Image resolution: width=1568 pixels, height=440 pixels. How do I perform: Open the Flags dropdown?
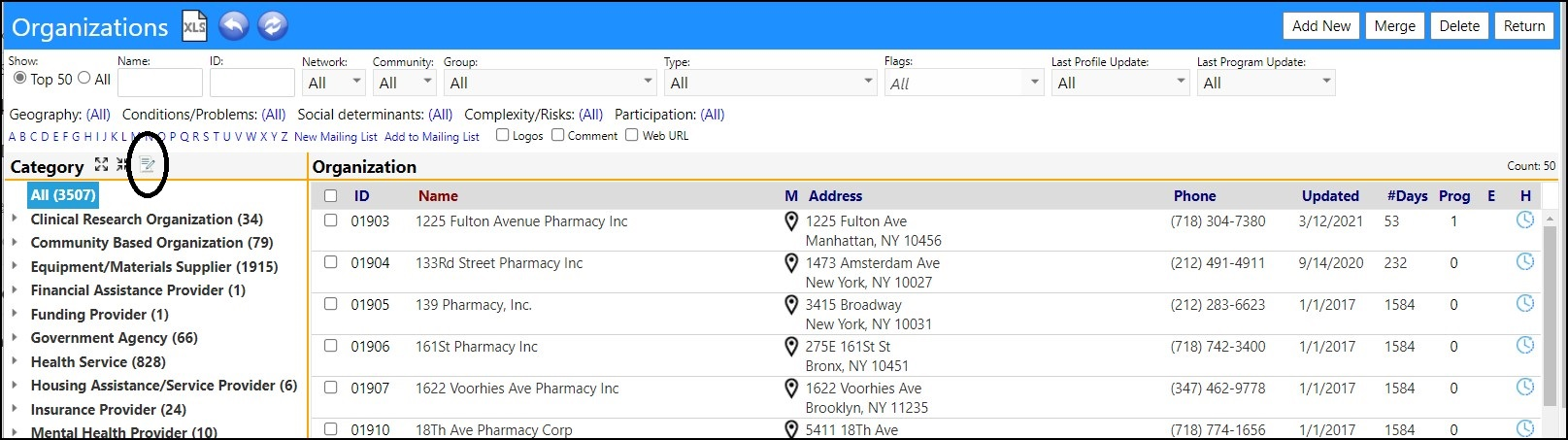click(x=963, y=83)
